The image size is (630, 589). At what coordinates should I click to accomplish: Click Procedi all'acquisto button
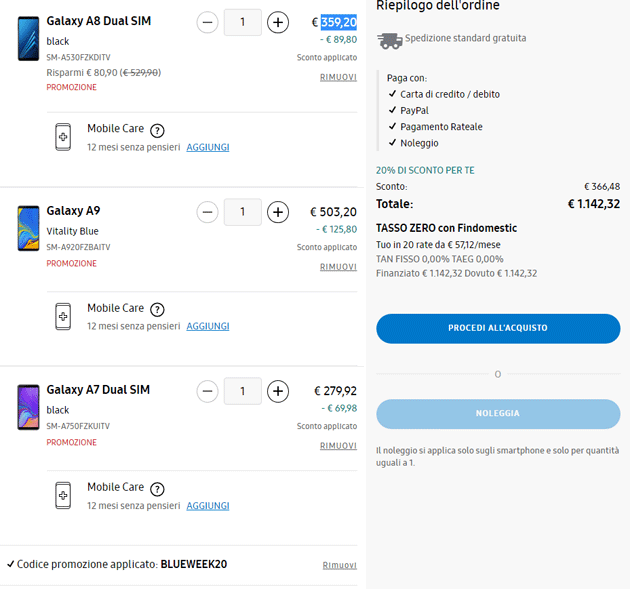click(x=498, y=328)
